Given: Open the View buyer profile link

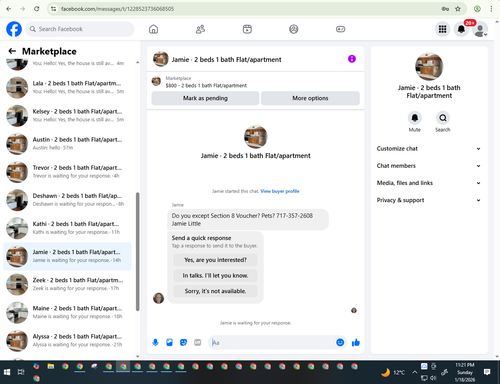Looking at the screenshot, I should (280, 191).
